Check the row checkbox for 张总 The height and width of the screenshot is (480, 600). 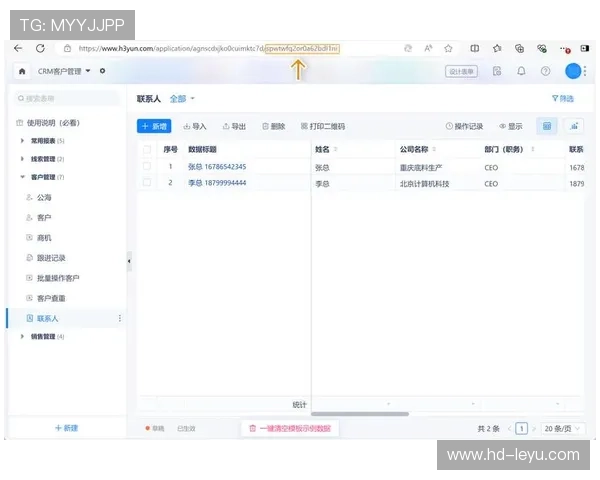(x=147, y=167)
